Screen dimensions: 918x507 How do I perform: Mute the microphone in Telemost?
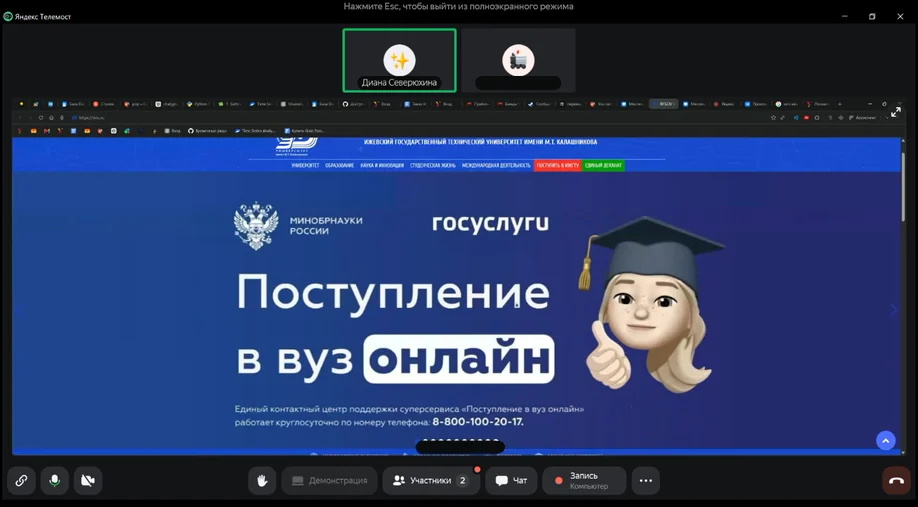54,481
